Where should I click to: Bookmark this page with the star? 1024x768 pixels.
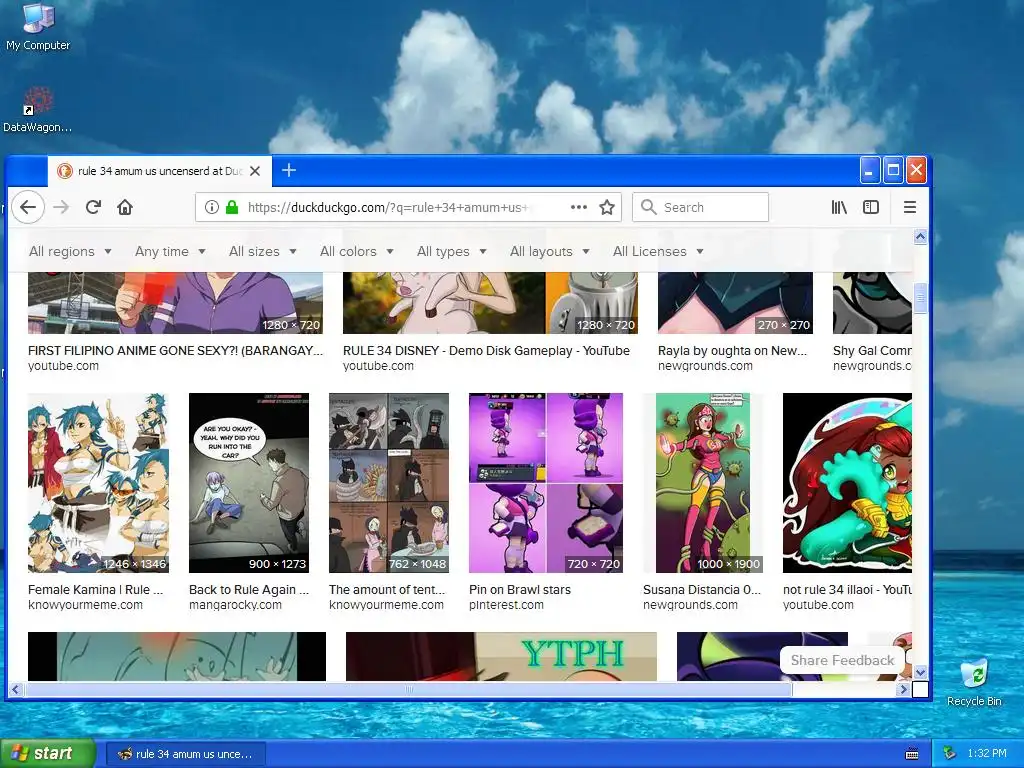tap(607, 208)
